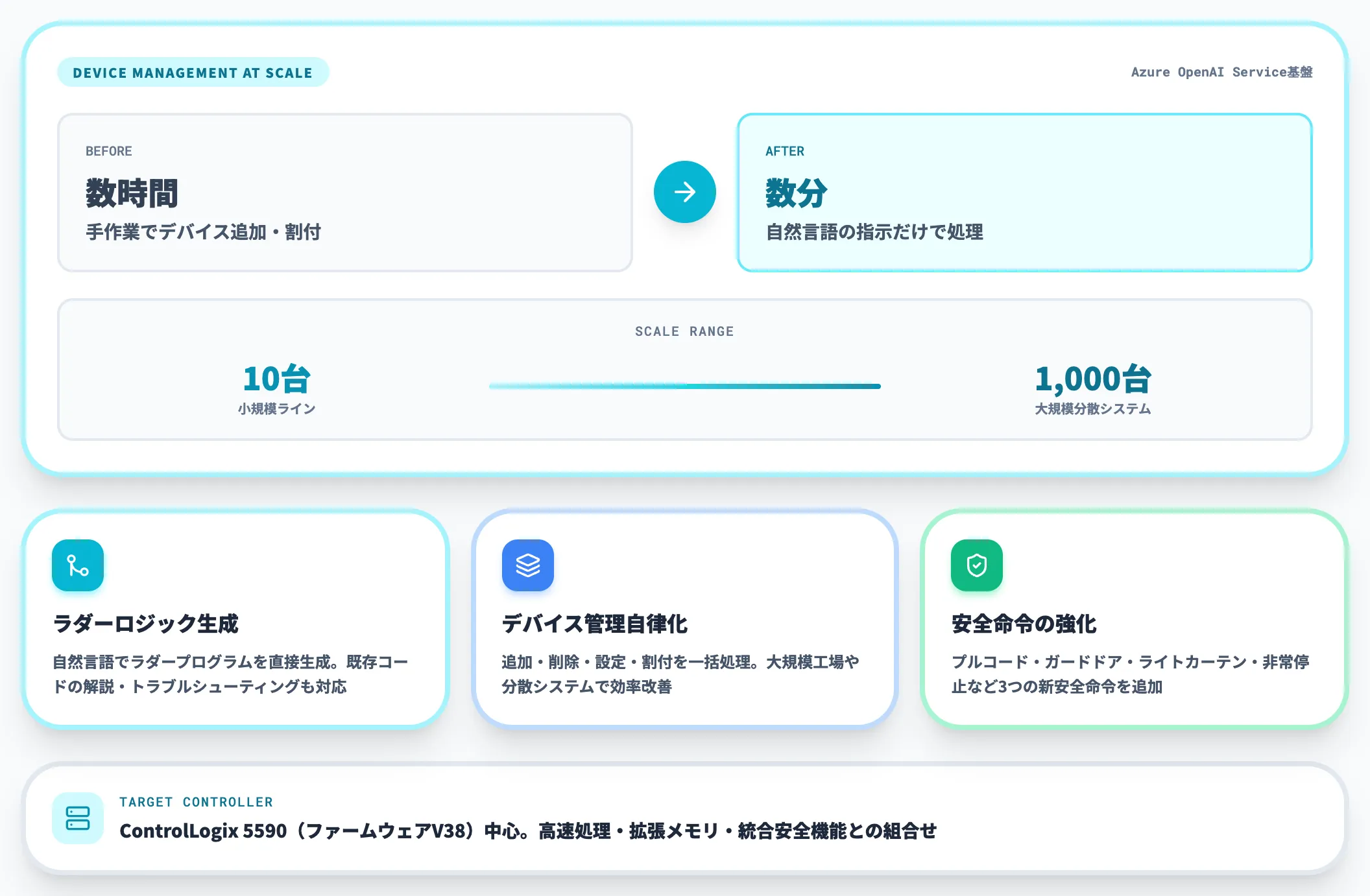Open the AFTER card showing 数分
1370x896 pixels.
pyautogui.click(x=1025, y=193)
